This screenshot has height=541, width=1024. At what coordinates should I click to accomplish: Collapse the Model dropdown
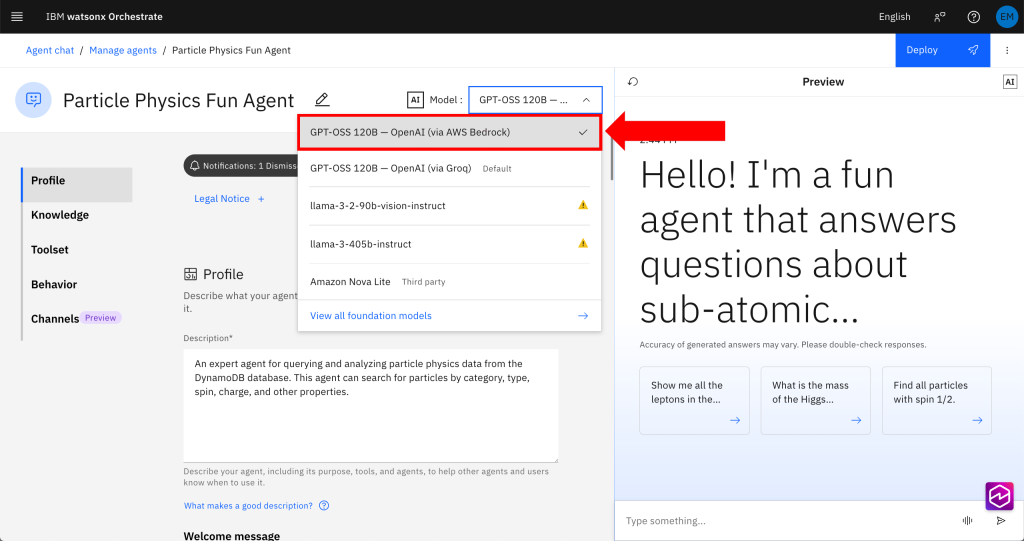pyautogui.click(x=586, y=100)
